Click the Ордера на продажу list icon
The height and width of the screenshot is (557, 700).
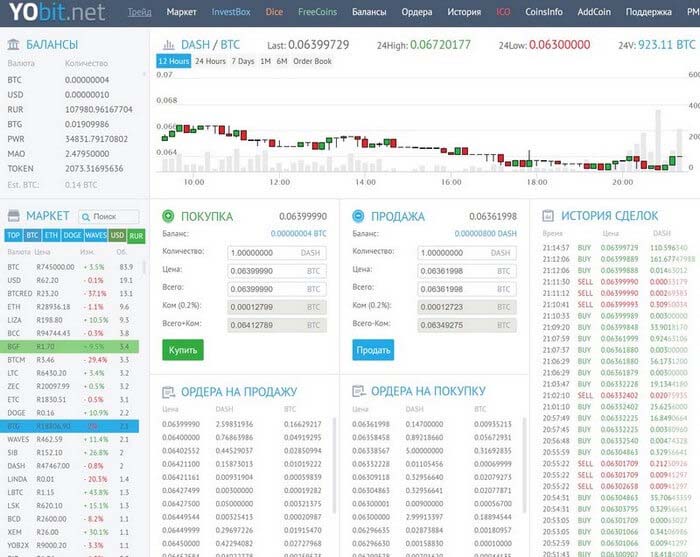[x=168, y=391]
